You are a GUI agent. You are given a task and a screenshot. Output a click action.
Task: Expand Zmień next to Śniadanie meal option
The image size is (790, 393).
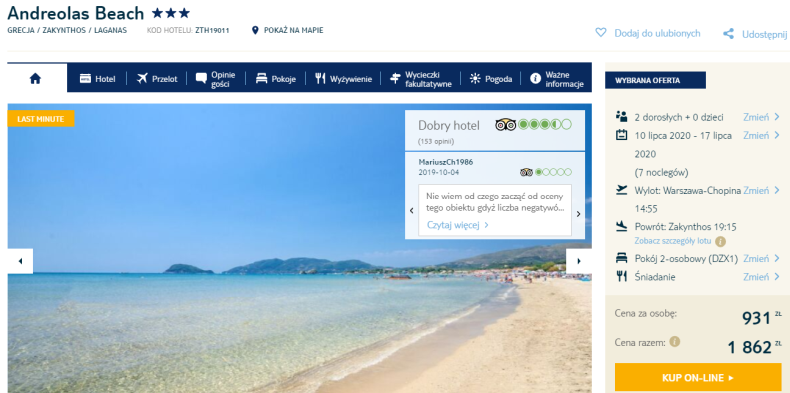(x=761, y=277)
